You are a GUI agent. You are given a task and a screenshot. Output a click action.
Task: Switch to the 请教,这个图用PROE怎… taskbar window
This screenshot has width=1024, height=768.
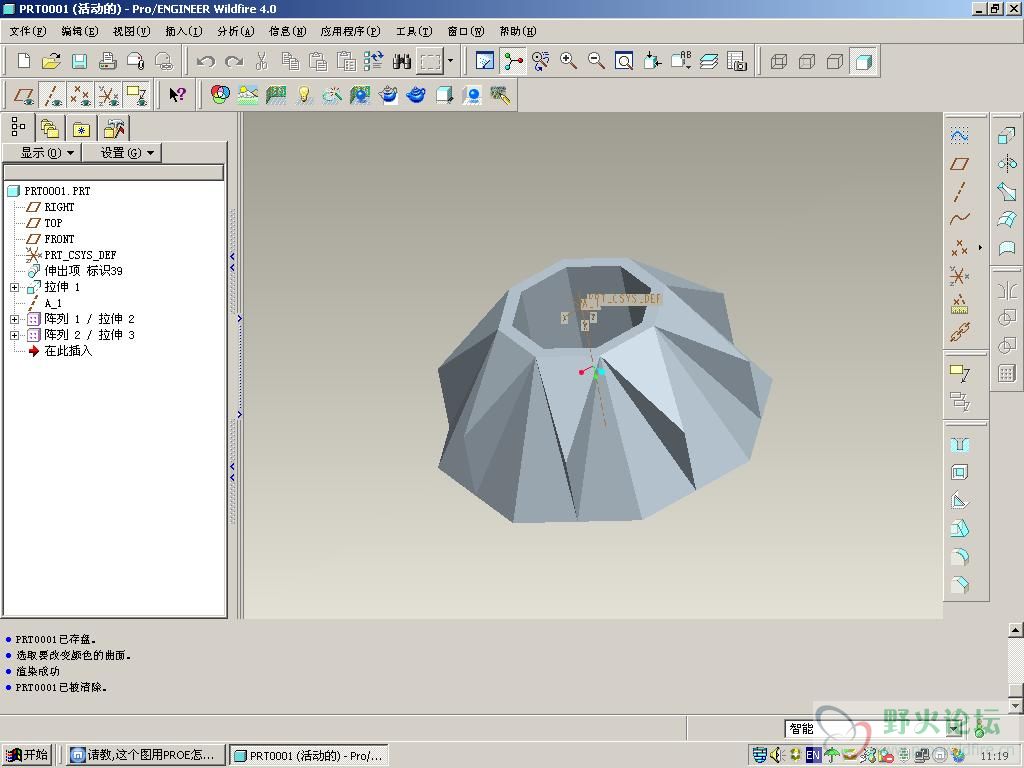[x=145, y=755]
